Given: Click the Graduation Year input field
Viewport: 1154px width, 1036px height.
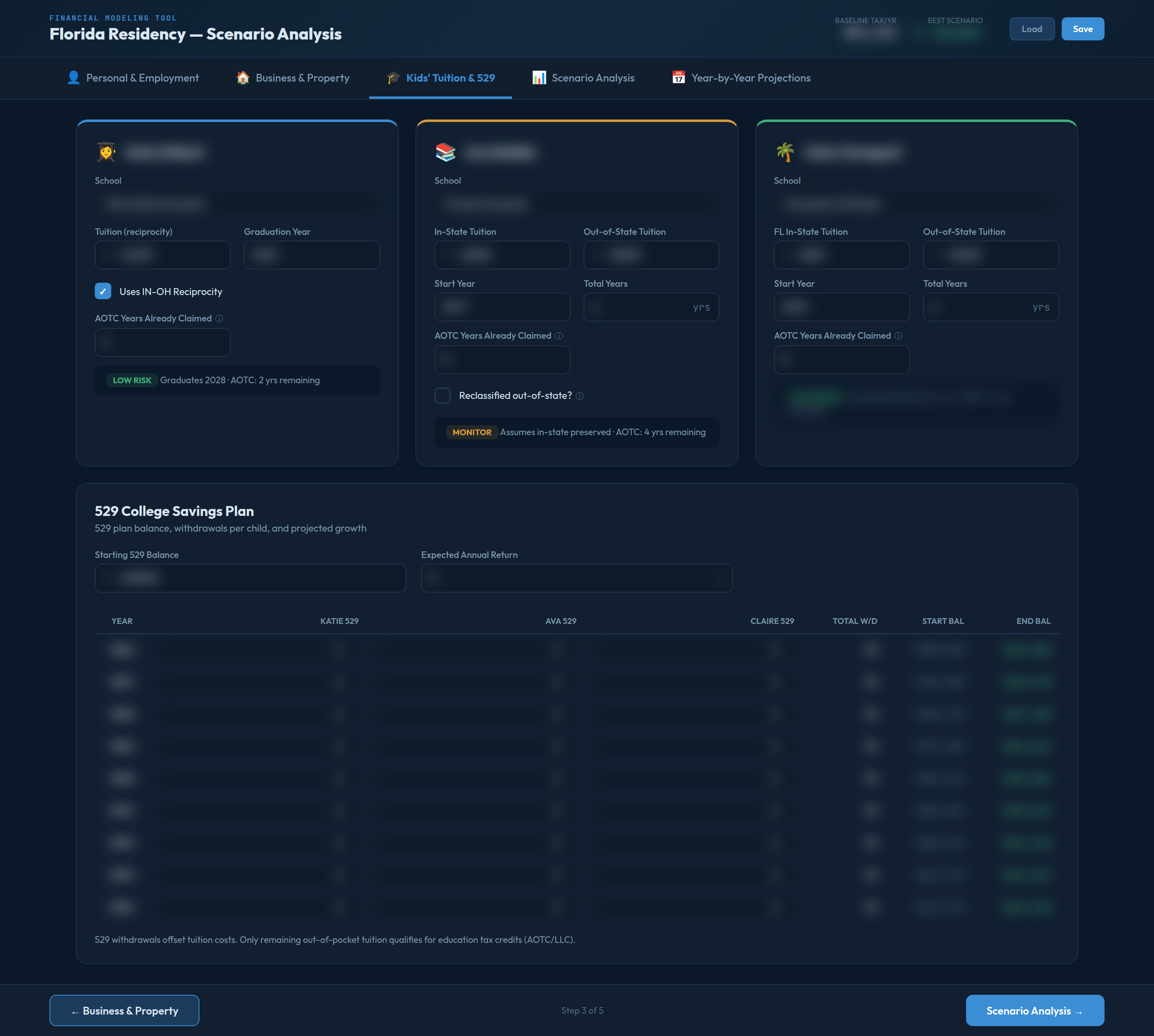Looking at the screenshot, I should point(312,255).
